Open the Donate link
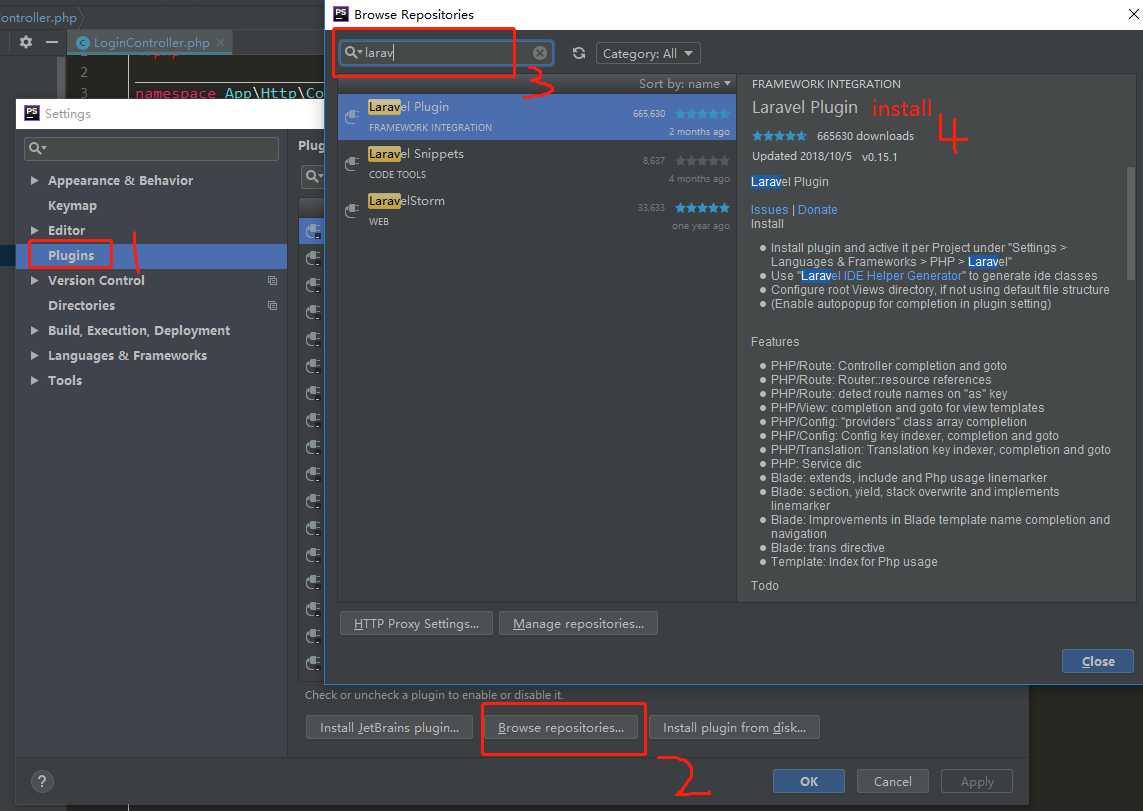Image resolution: width=1143 pixels, height=811 pixels. [x=817, y=210]
